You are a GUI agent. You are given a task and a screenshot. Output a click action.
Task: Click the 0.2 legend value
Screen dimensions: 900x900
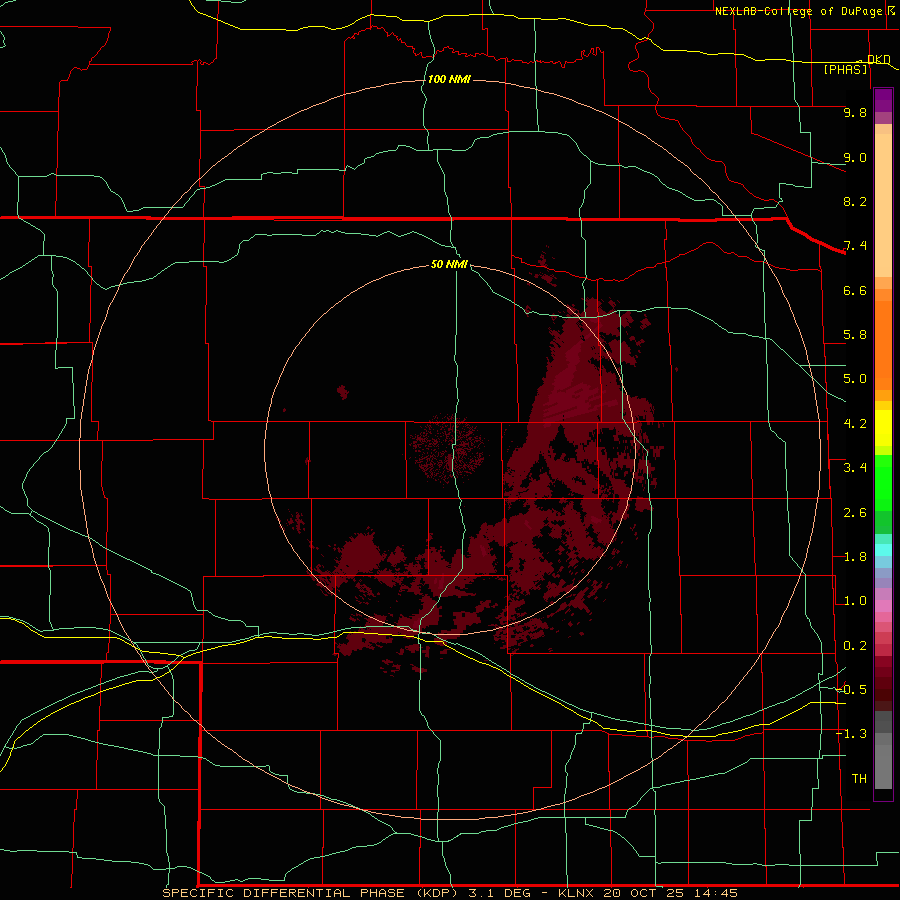[x=855, y=646]
